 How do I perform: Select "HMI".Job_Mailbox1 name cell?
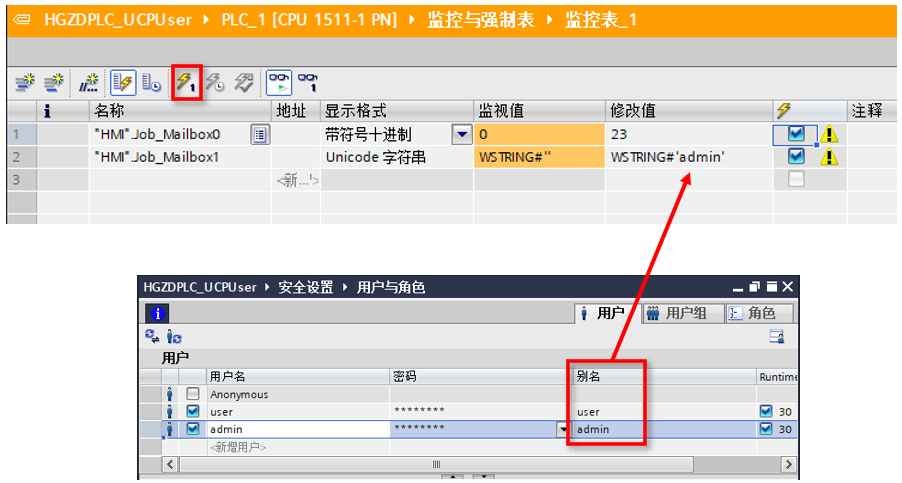[x=179, y=157]
